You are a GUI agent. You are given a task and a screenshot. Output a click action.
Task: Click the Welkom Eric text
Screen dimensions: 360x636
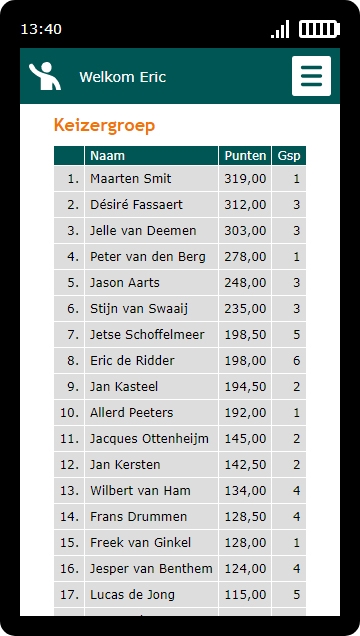pos(123,77)
